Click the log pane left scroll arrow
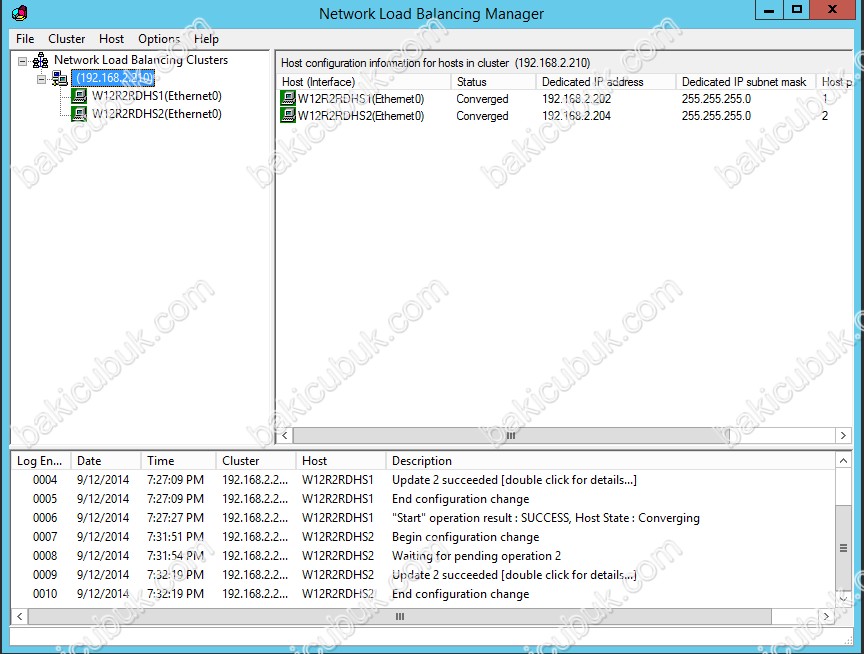This screenshot has height=654, width=864. pyautogui.click(x=20, y=617)
